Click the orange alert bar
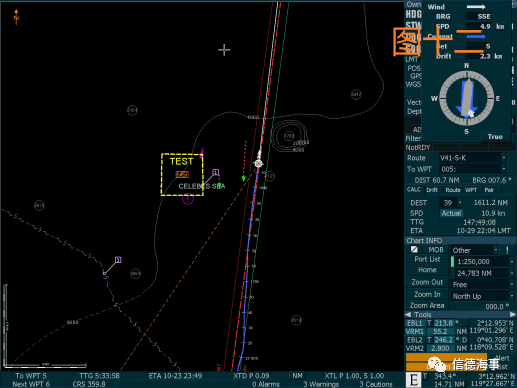Screen dimensions: 517x388 [446, 362]
